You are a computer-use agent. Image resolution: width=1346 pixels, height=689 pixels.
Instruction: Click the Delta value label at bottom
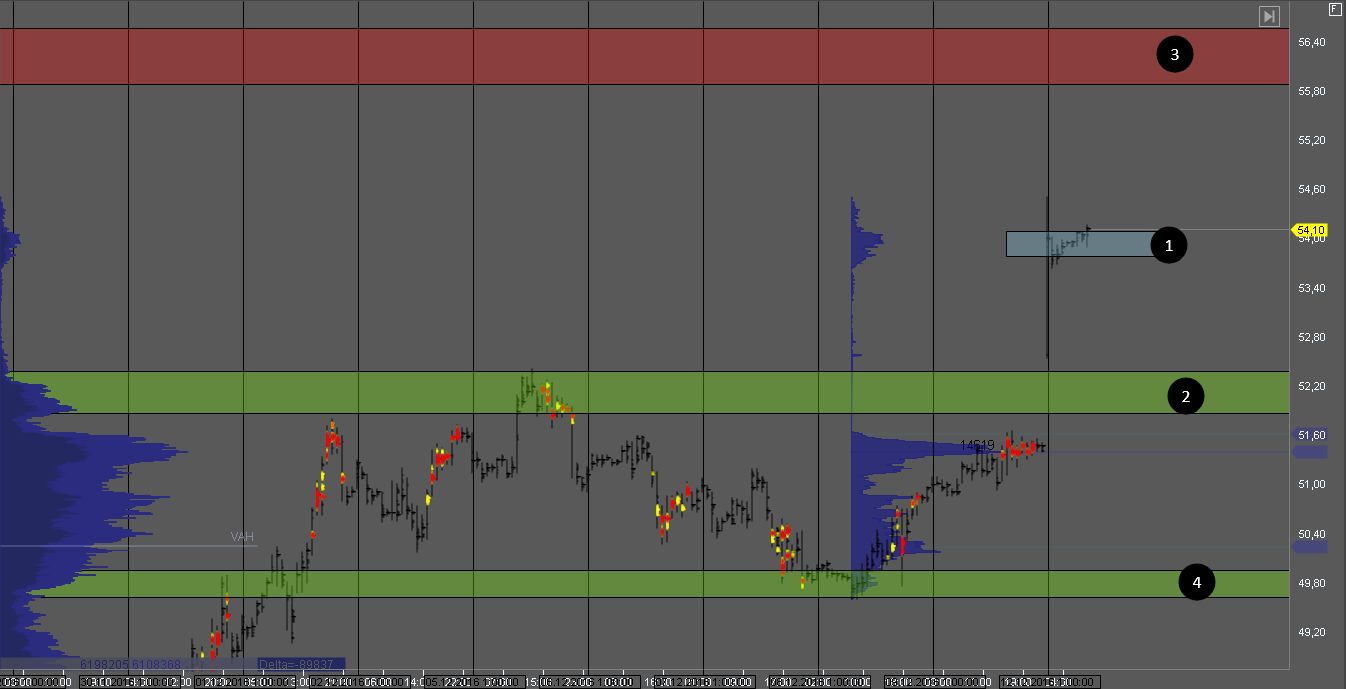(300, 663)
